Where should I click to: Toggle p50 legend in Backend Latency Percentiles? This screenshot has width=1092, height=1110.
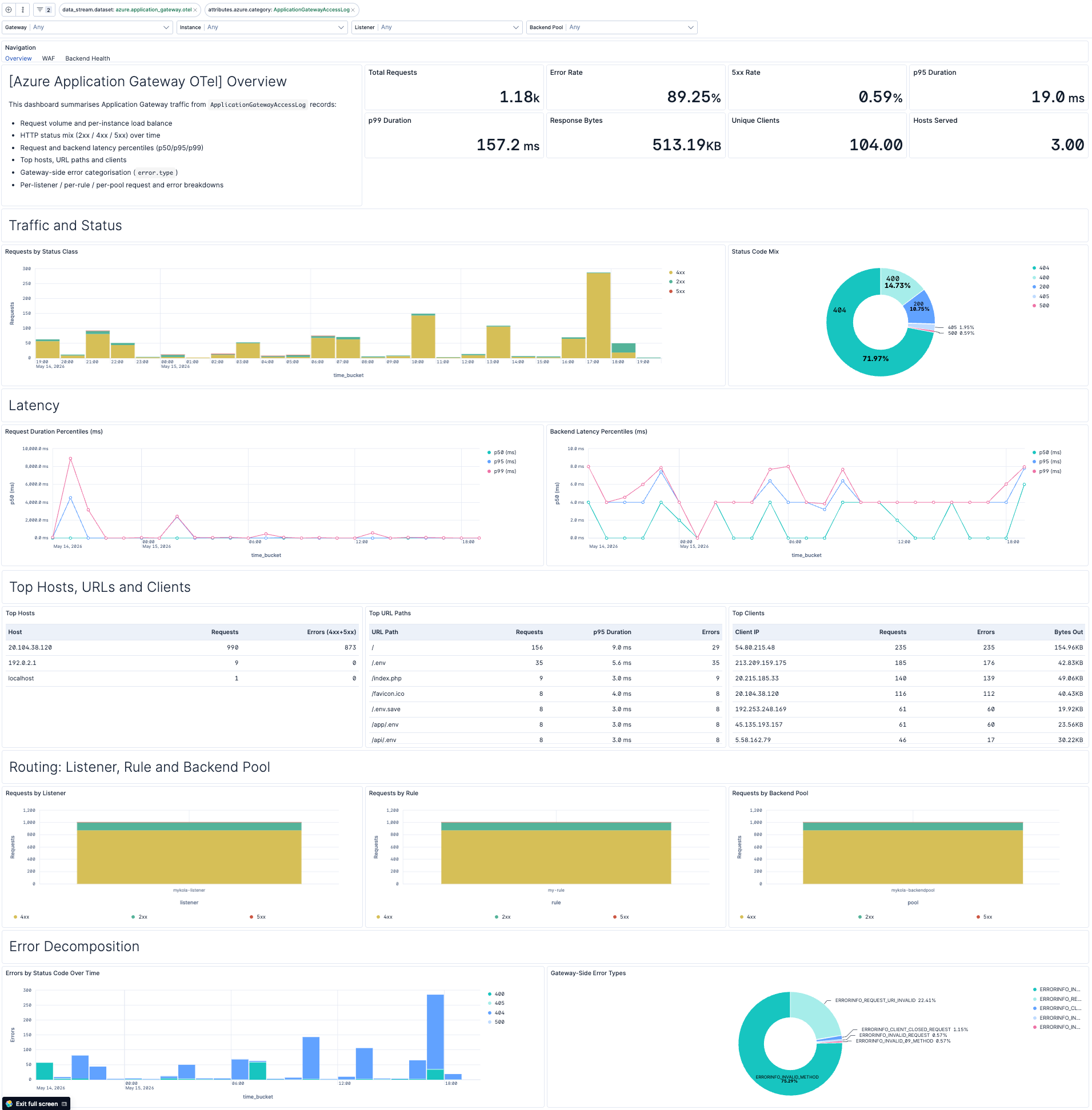click(x=1047, y=452)
